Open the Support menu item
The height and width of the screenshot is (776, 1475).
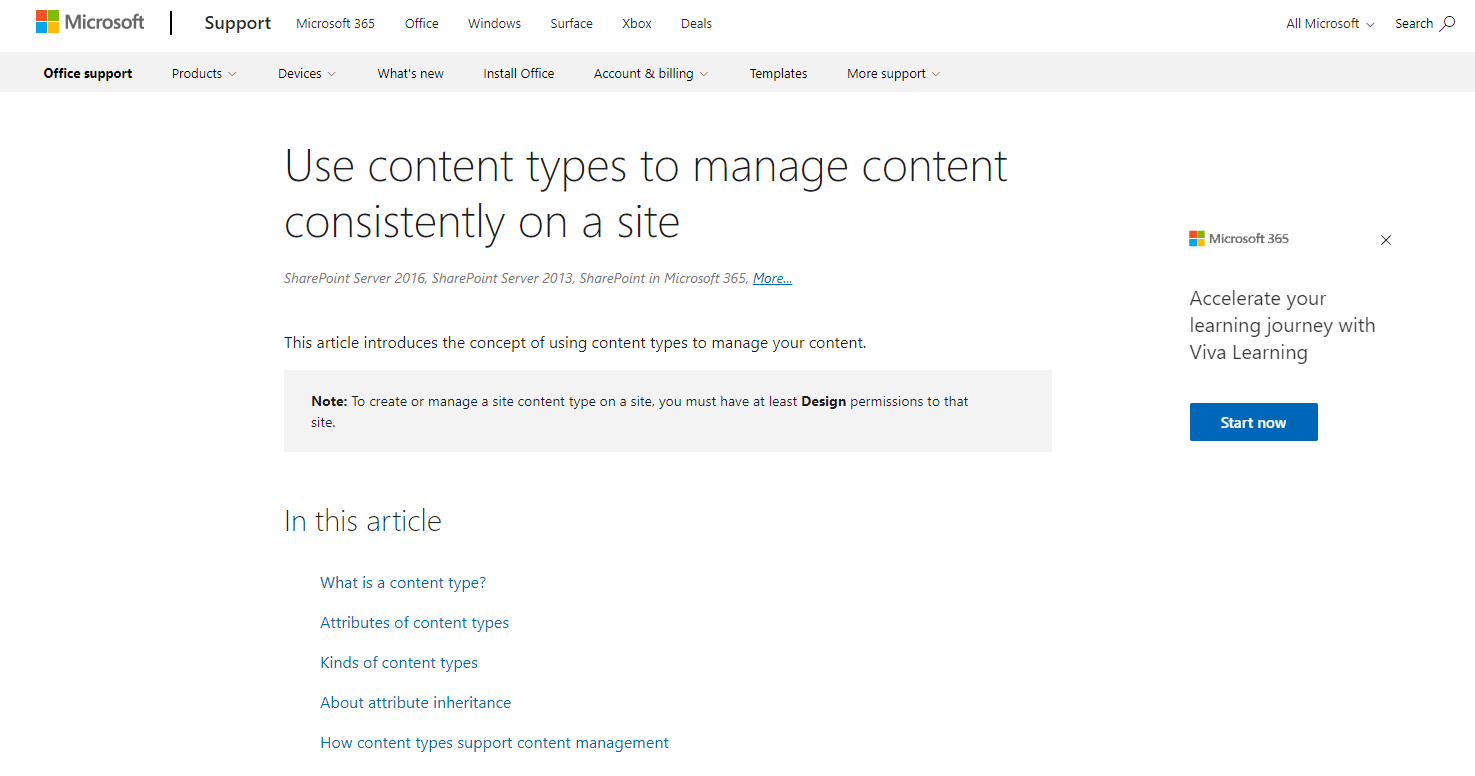click(237, 22)
